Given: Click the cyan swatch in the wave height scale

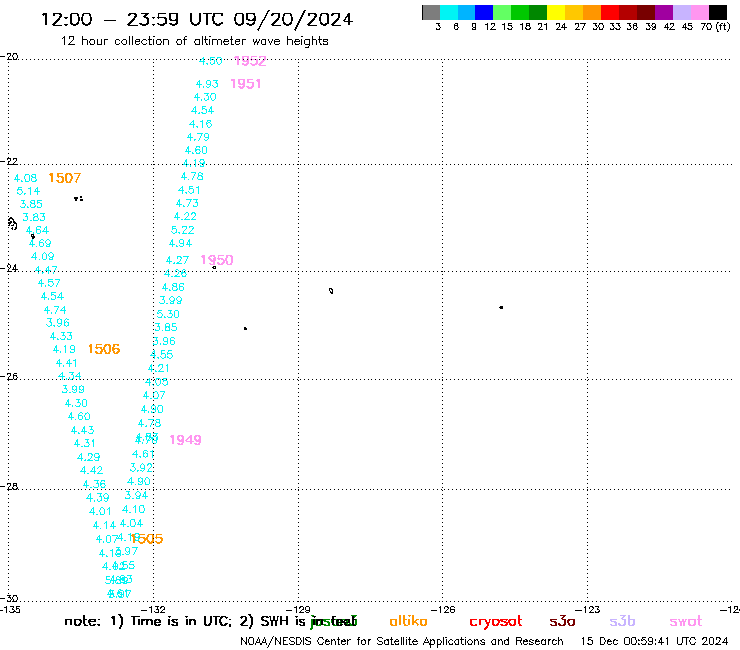Looking at the screenshot, I should point(448,12).
